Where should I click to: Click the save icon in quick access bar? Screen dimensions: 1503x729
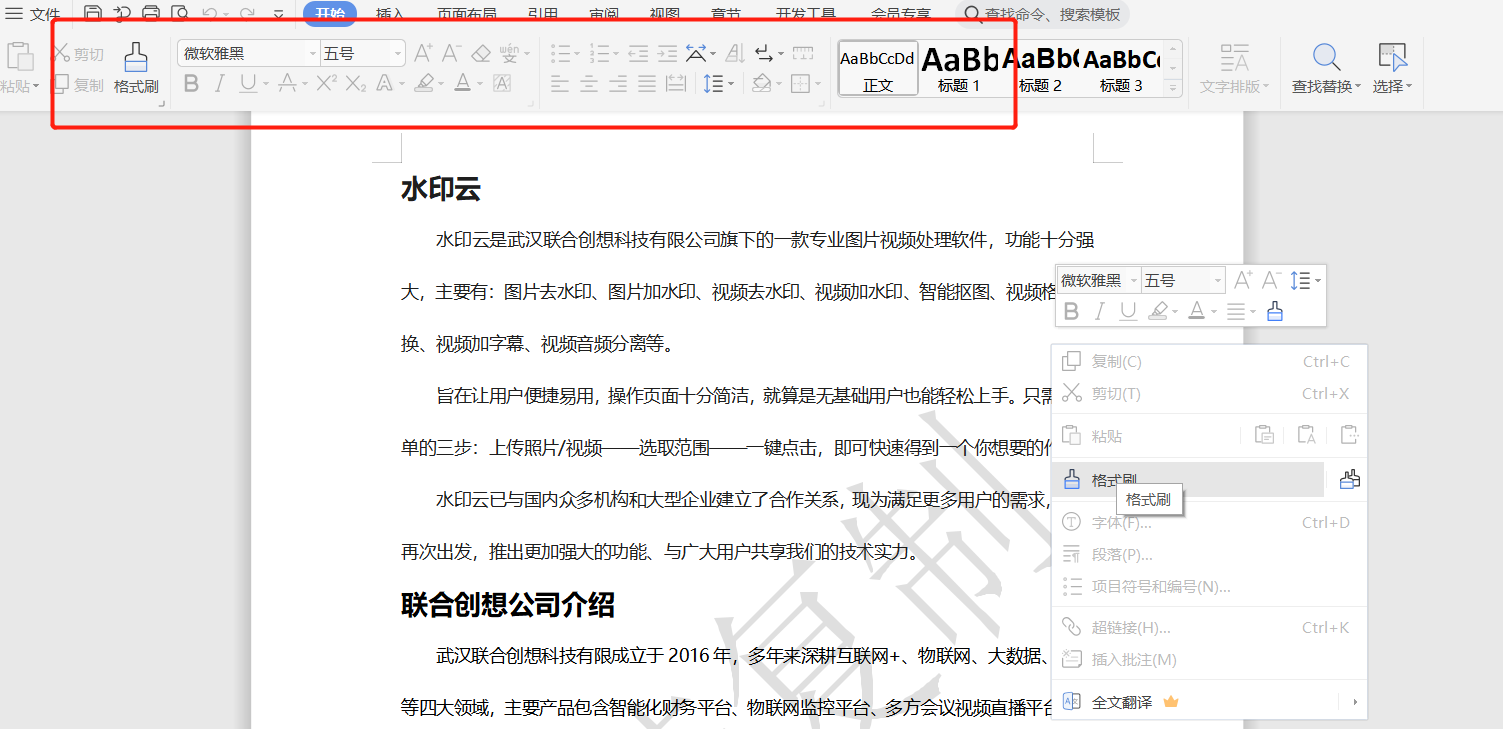(x=93, y=13)
